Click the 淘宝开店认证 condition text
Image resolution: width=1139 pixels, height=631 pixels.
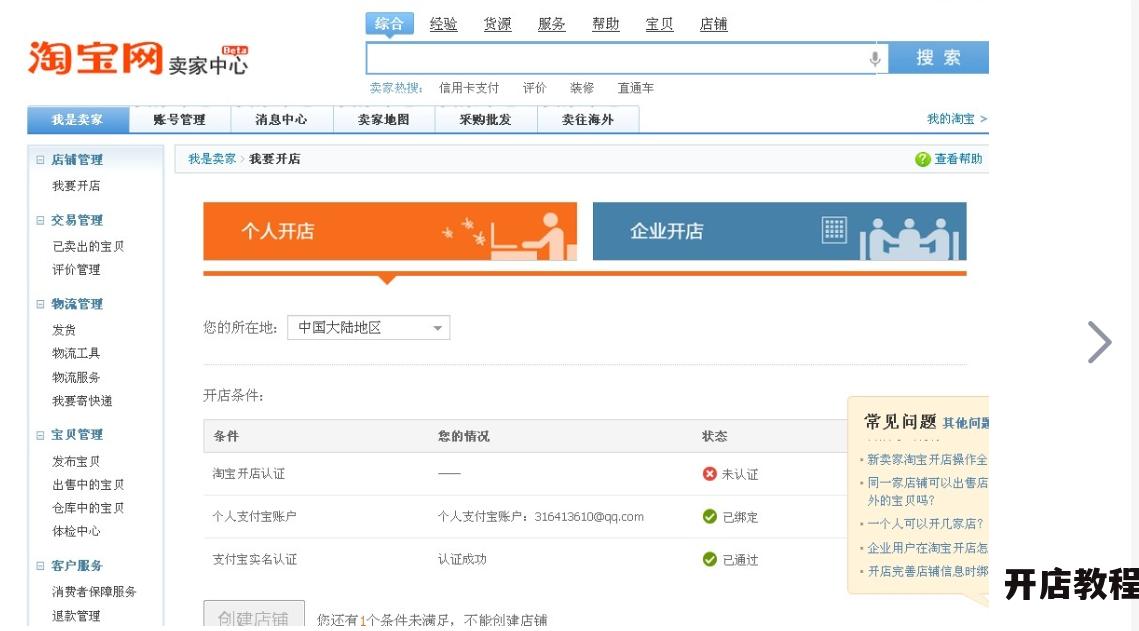tap(248, 473)
